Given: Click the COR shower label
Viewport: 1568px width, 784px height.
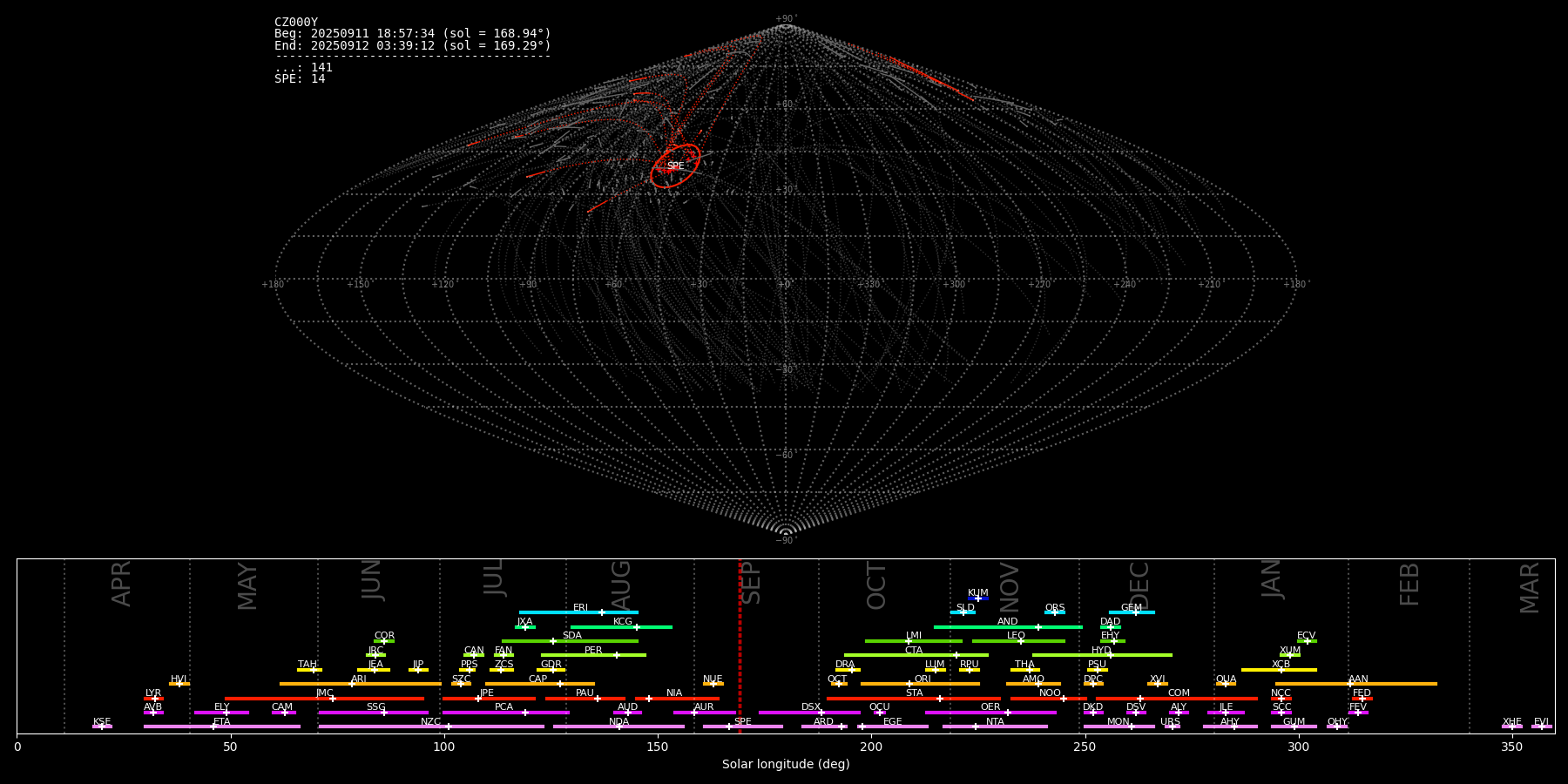Looking at the screenshot, I should click(384, 635).
